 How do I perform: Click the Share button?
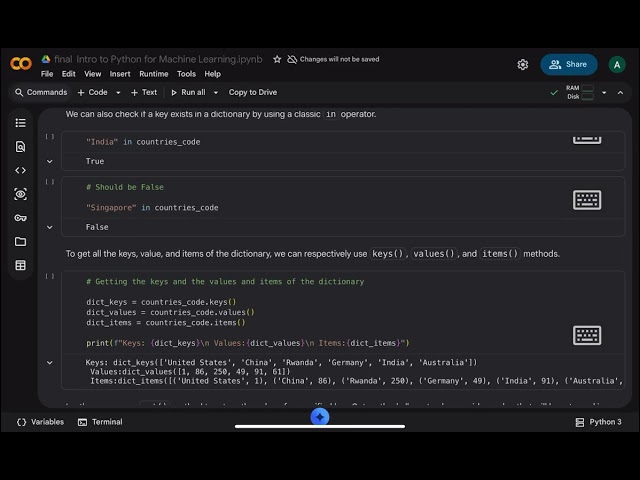point(569,64)
